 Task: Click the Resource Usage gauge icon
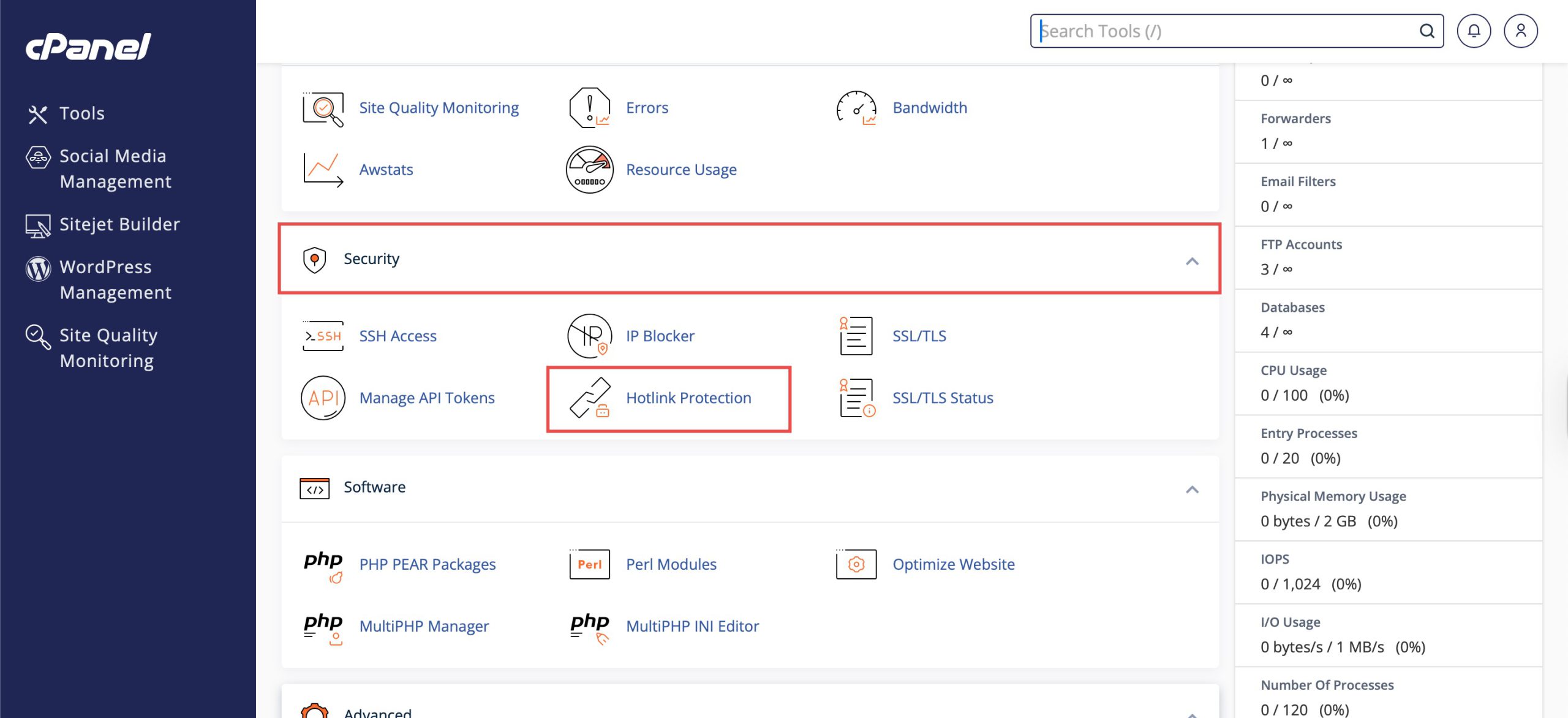[589, 170]
